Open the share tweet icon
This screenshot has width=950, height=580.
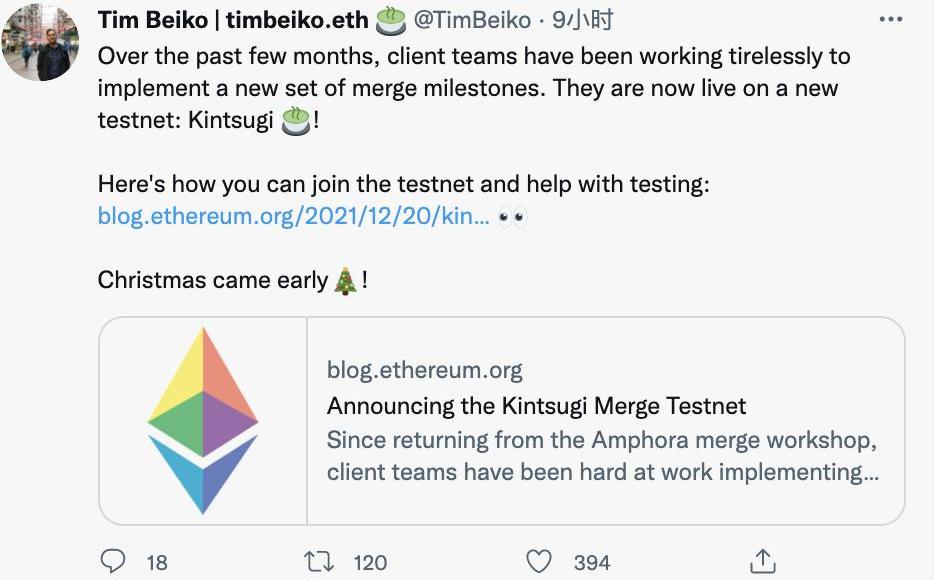762,562
